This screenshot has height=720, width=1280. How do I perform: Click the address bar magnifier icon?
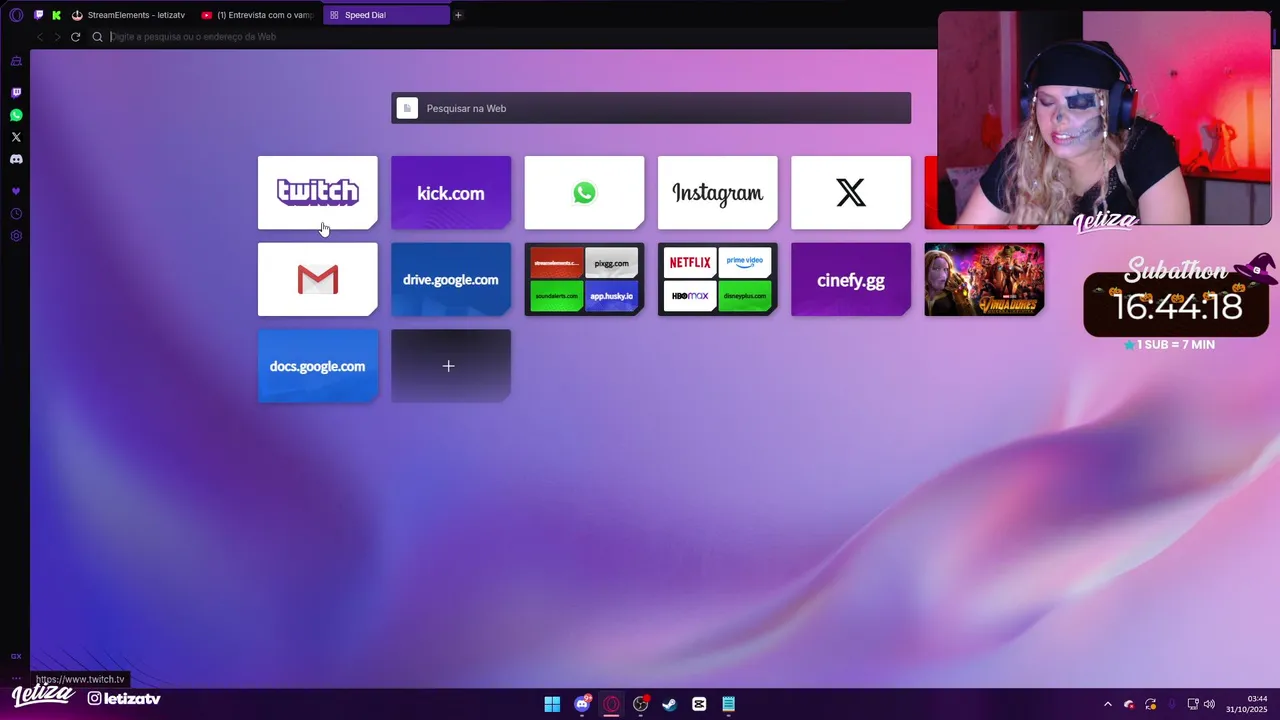click(x=97, y=37)
